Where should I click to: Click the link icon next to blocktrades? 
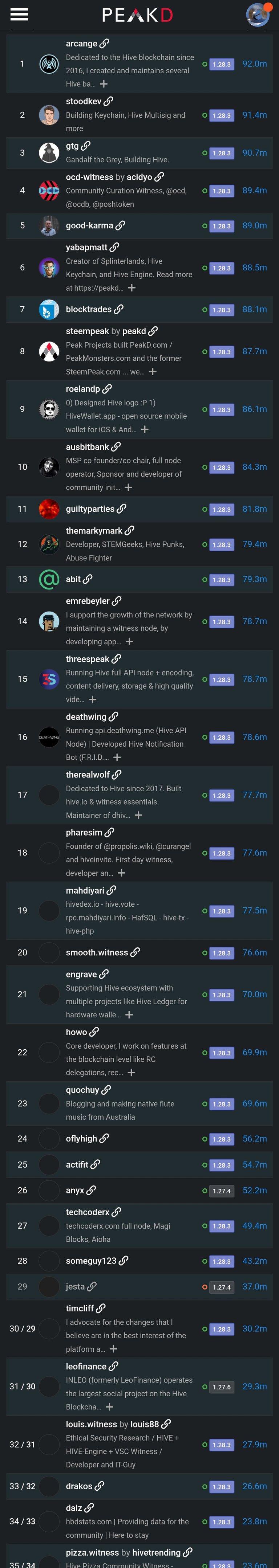(x=118, y=309)
